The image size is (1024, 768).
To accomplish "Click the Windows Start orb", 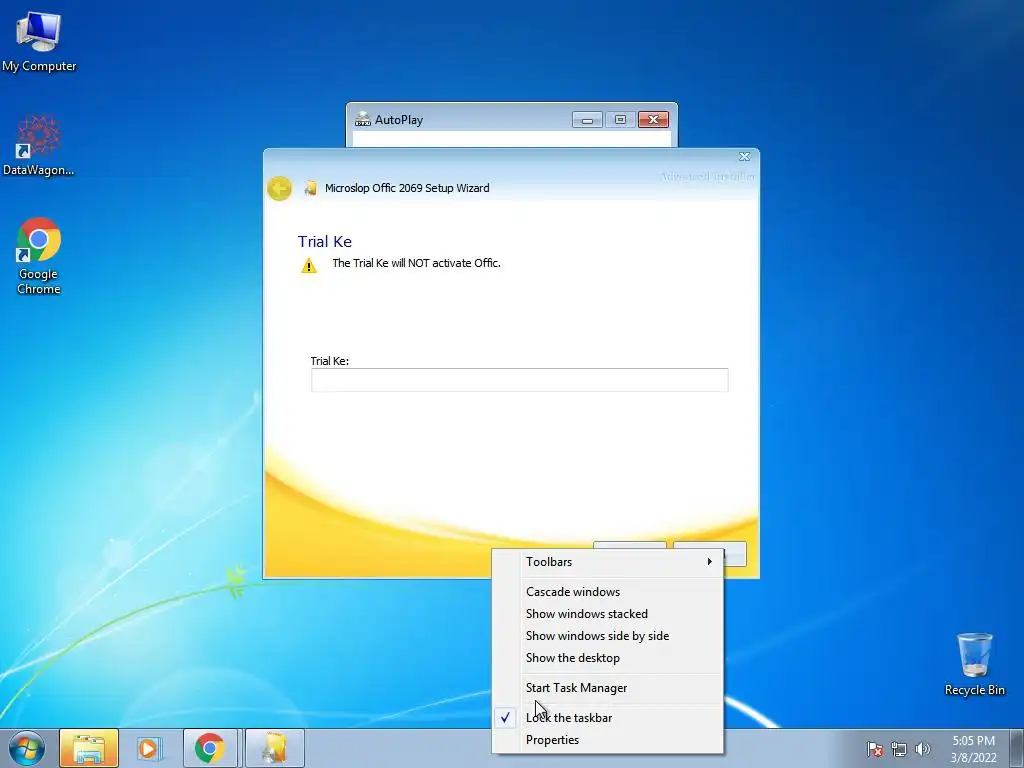I will pyautogui.click(x=27, y=748).
